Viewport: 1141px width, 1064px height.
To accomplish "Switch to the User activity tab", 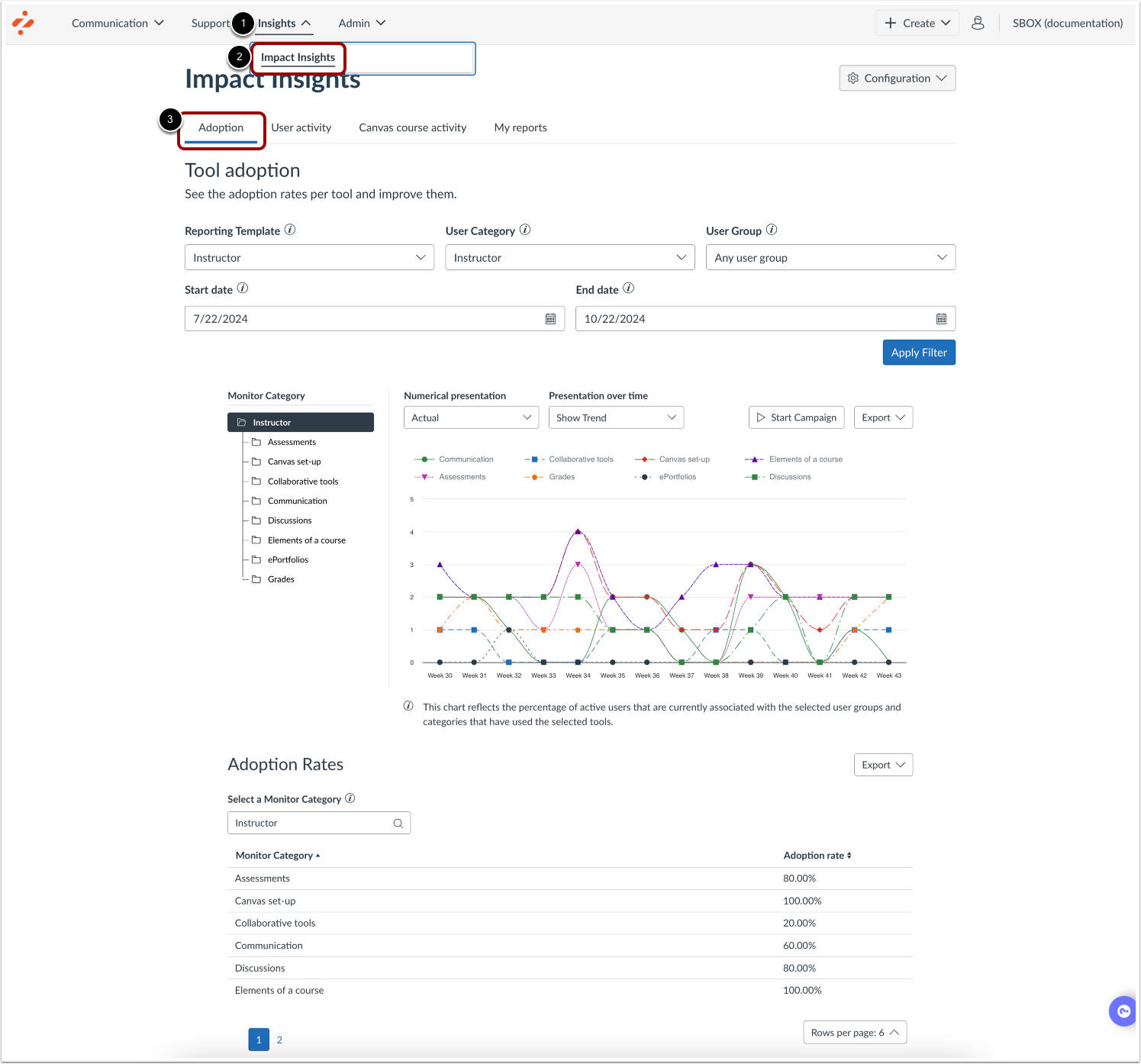I will point(301,127).
